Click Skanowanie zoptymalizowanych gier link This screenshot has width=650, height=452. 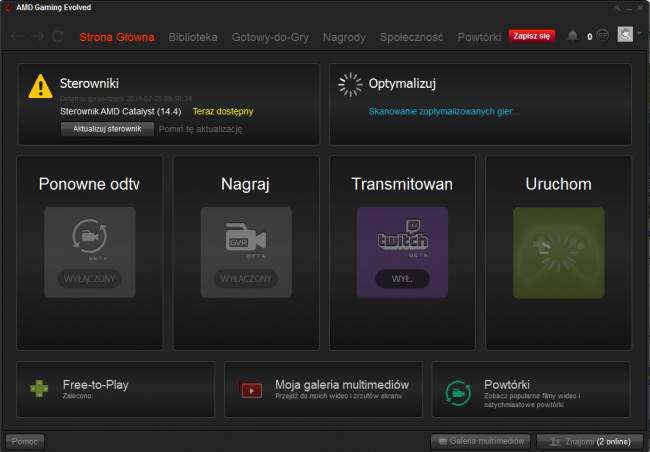point(444,112)
